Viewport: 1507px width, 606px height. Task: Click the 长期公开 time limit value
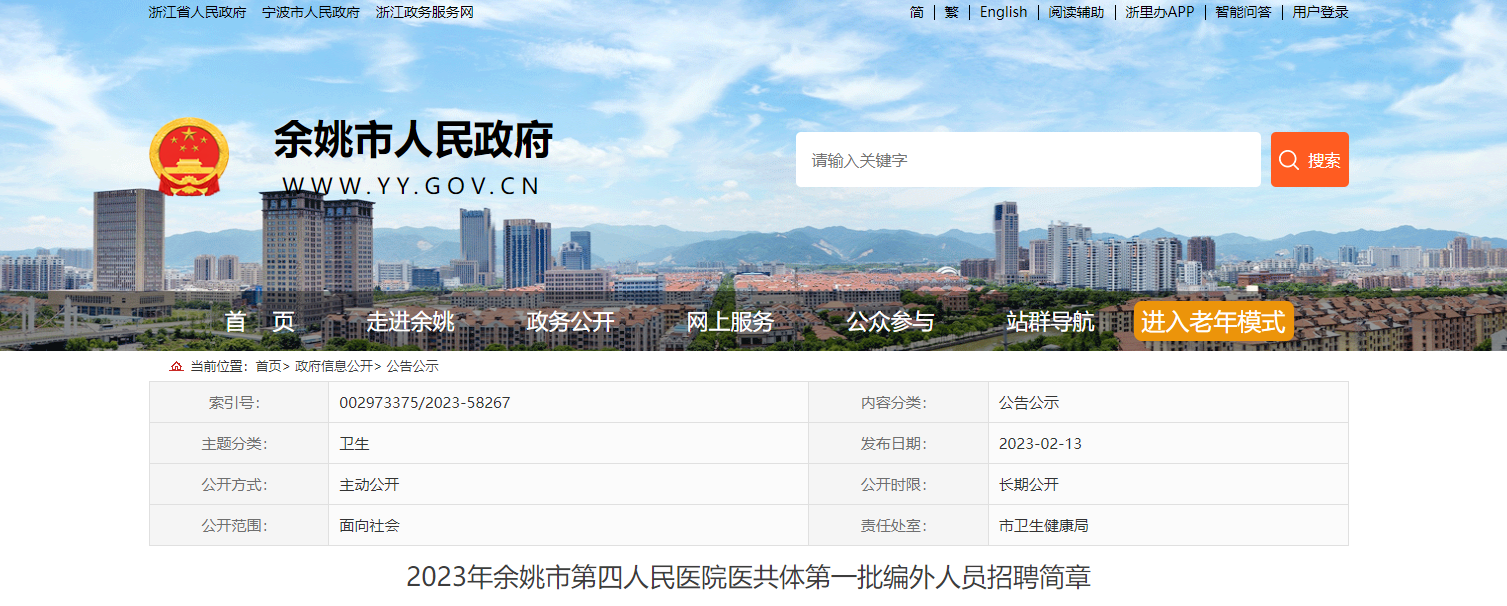click(1028, 485)
